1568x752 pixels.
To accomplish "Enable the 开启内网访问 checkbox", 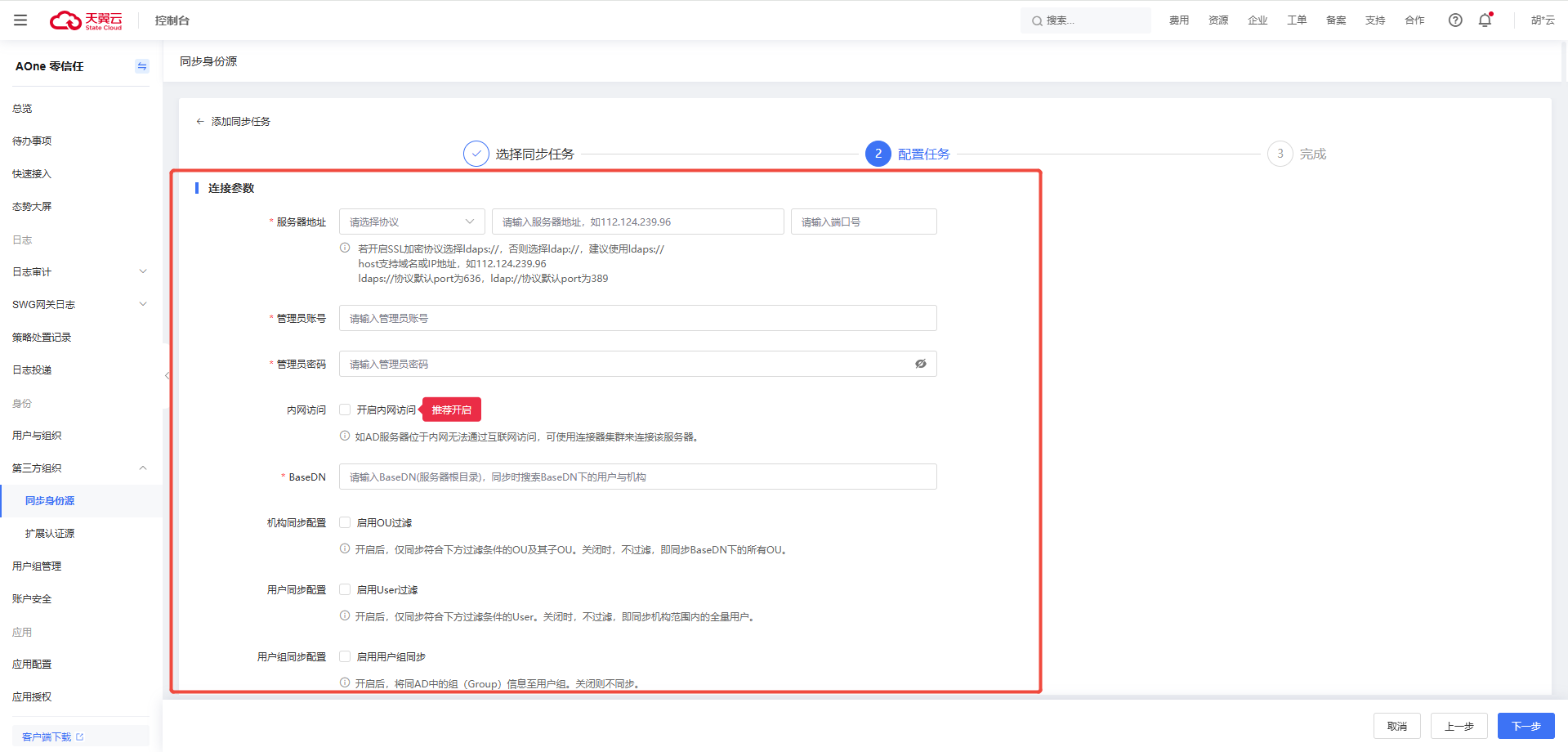I will [x=345, y=410].
